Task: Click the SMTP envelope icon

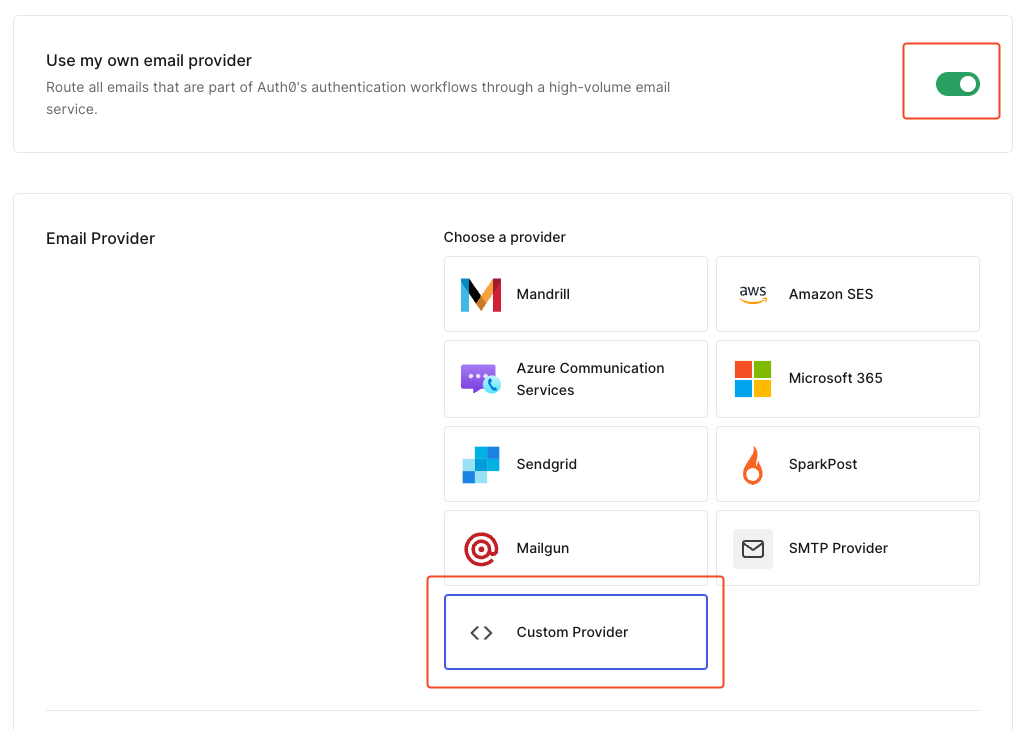Action: 753,549
